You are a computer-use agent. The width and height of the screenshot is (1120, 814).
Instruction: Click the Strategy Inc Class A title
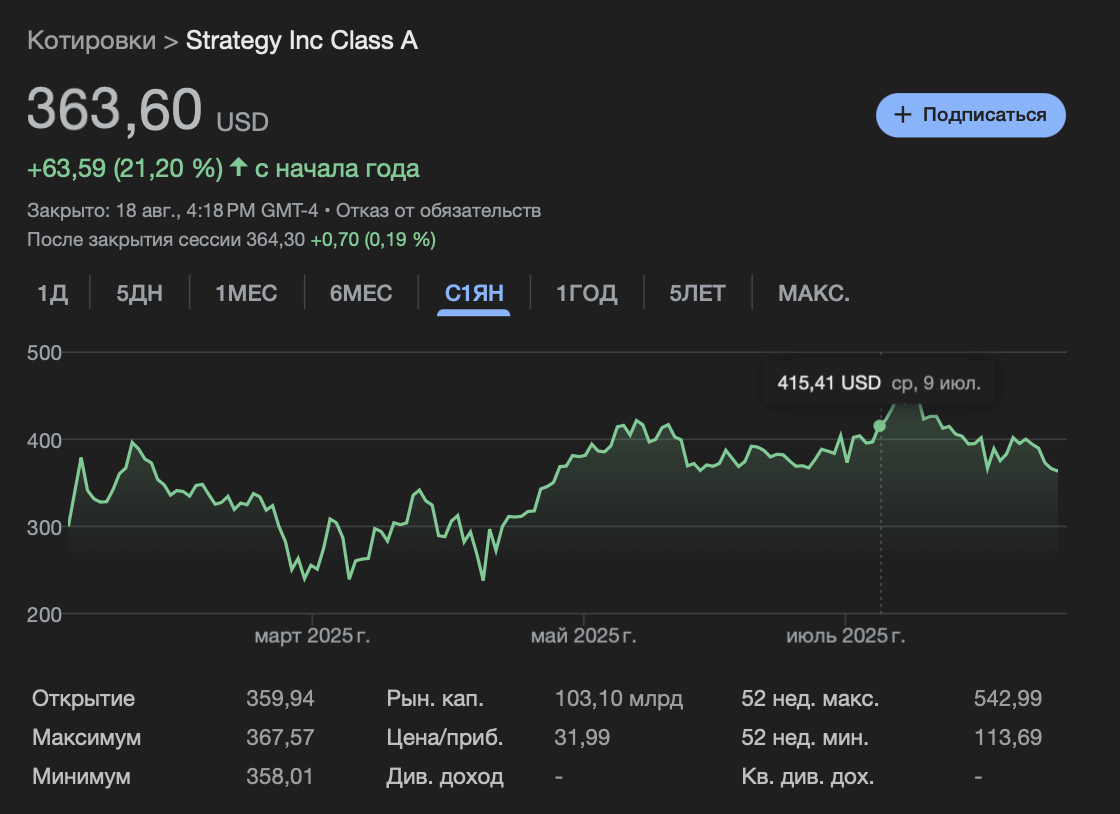[x=301, y=41]
